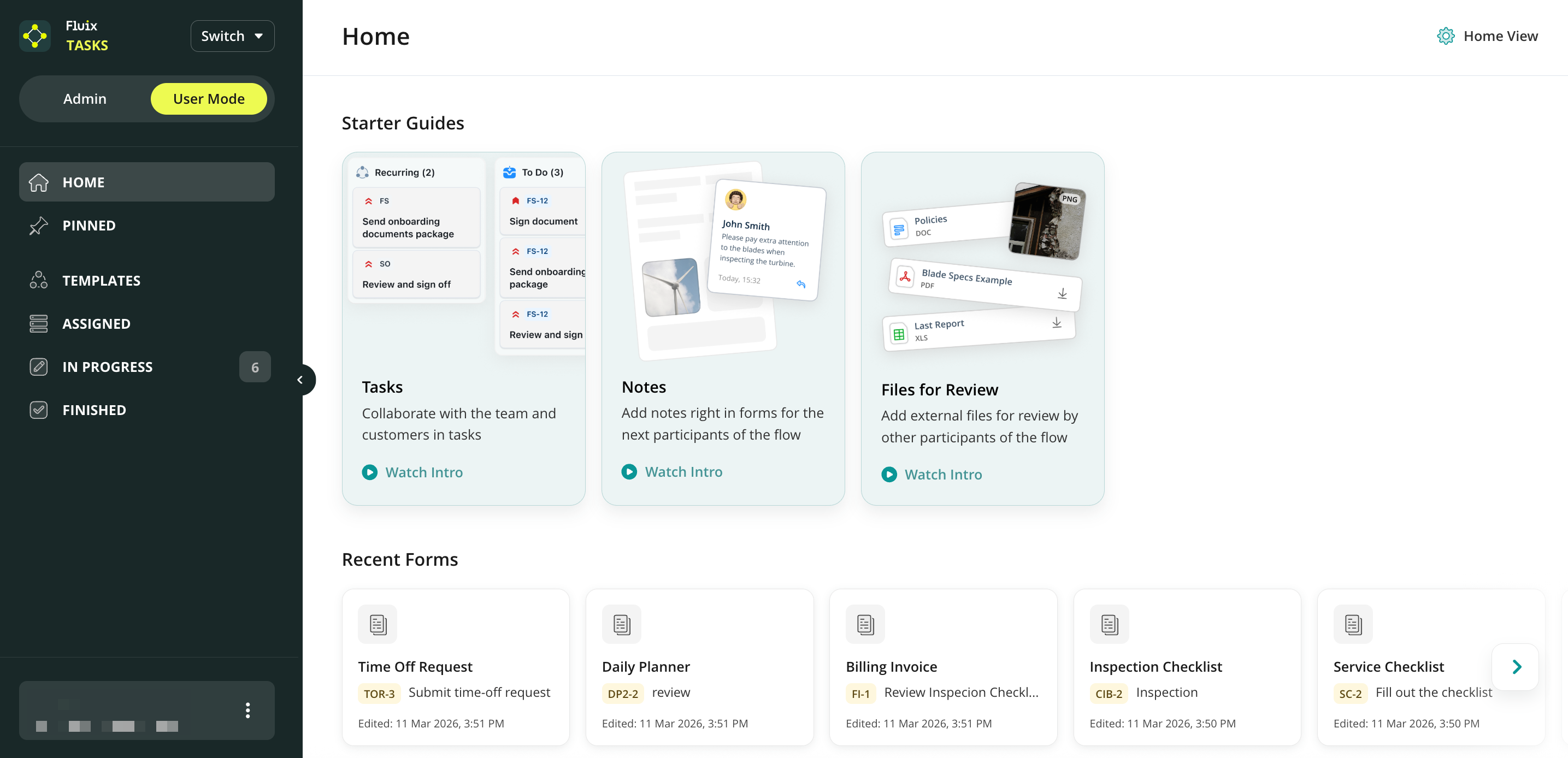Click Watch Intro link under Tasks
The height and width of the screenshot is (758, 1568).
coord(423,472)
